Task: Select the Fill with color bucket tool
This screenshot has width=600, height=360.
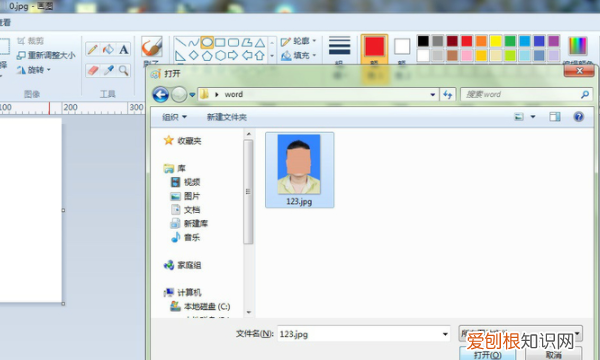Action: (x=108, y=49)
